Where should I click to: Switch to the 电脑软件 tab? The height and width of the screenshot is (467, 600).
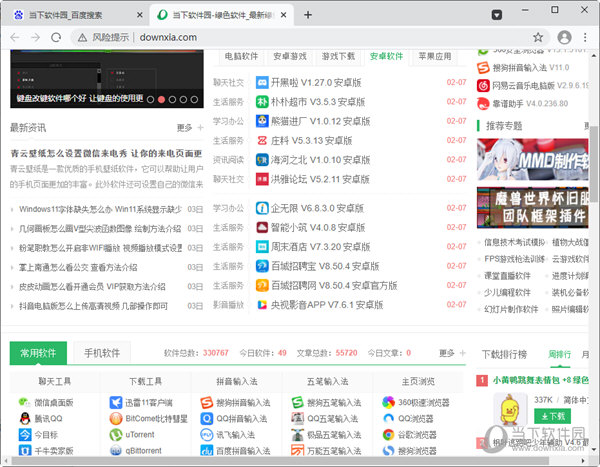pyautogui.click(x=241, y=56)
